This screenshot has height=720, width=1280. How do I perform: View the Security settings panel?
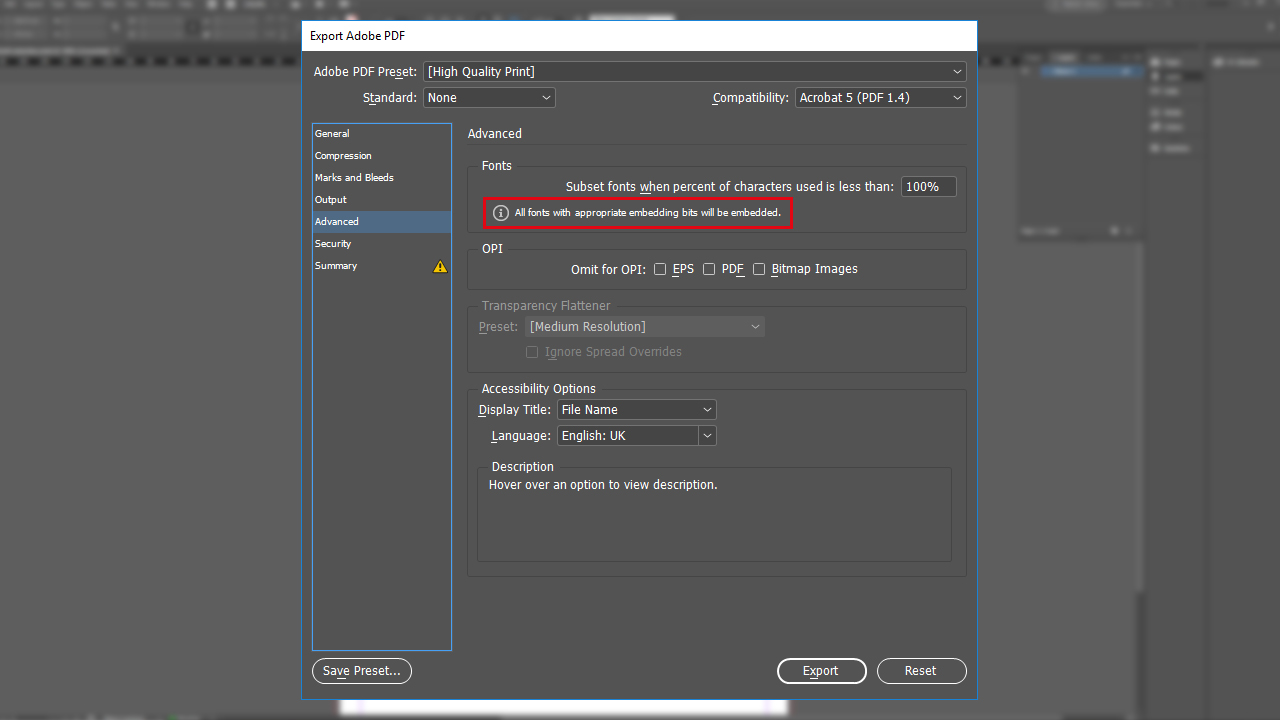click(x=333, y=243)
